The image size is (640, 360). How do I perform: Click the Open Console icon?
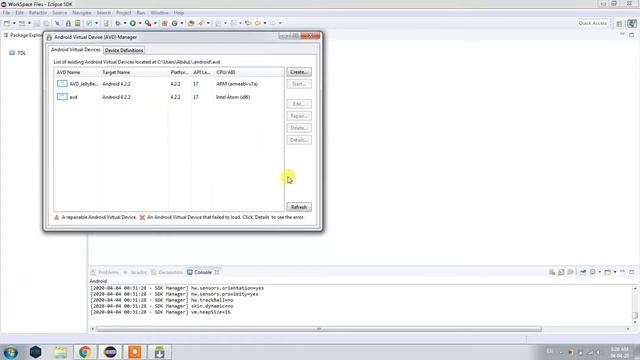click(x=607, y=272)
